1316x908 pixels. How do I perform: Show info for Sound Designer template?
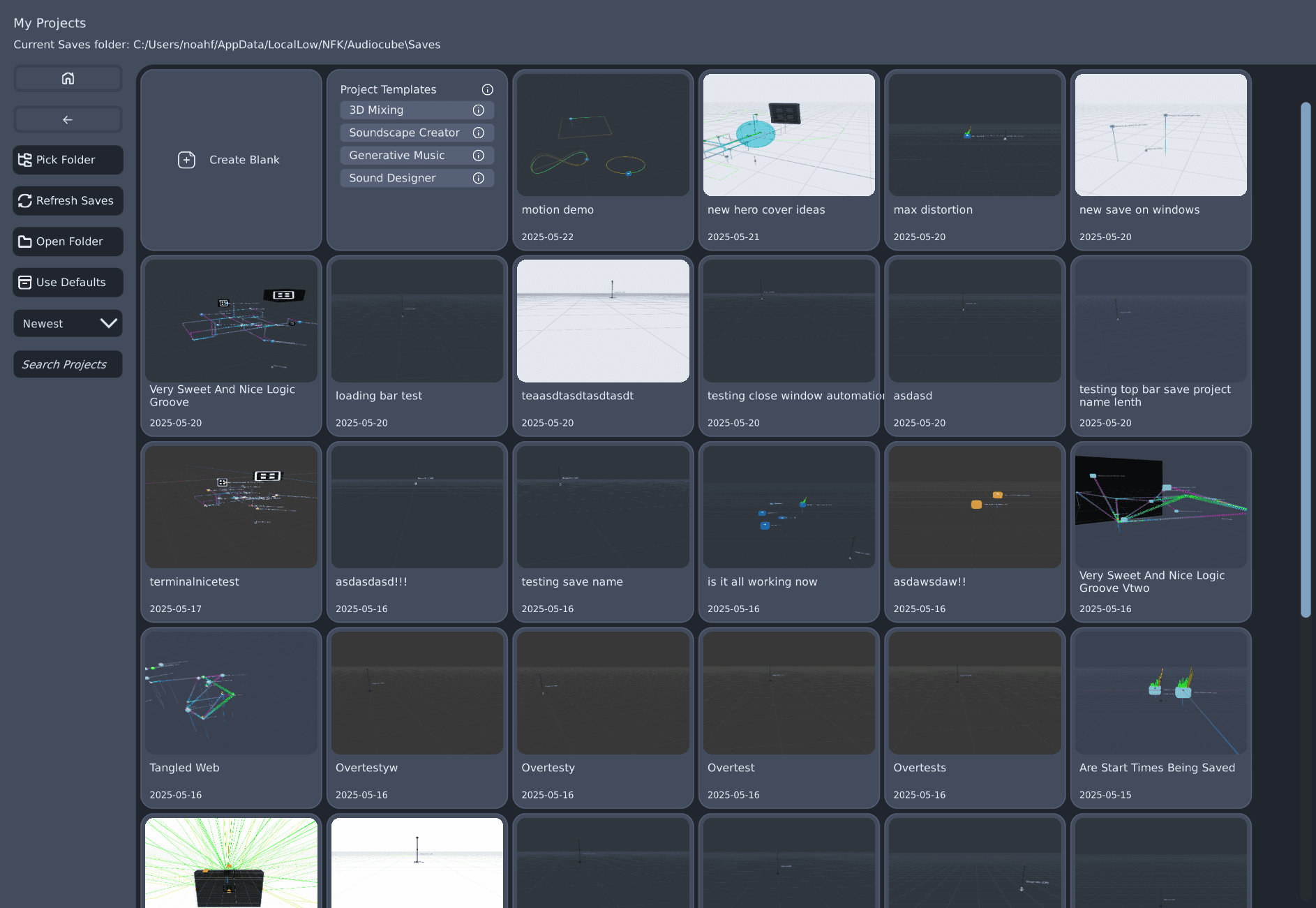(479, 178)
